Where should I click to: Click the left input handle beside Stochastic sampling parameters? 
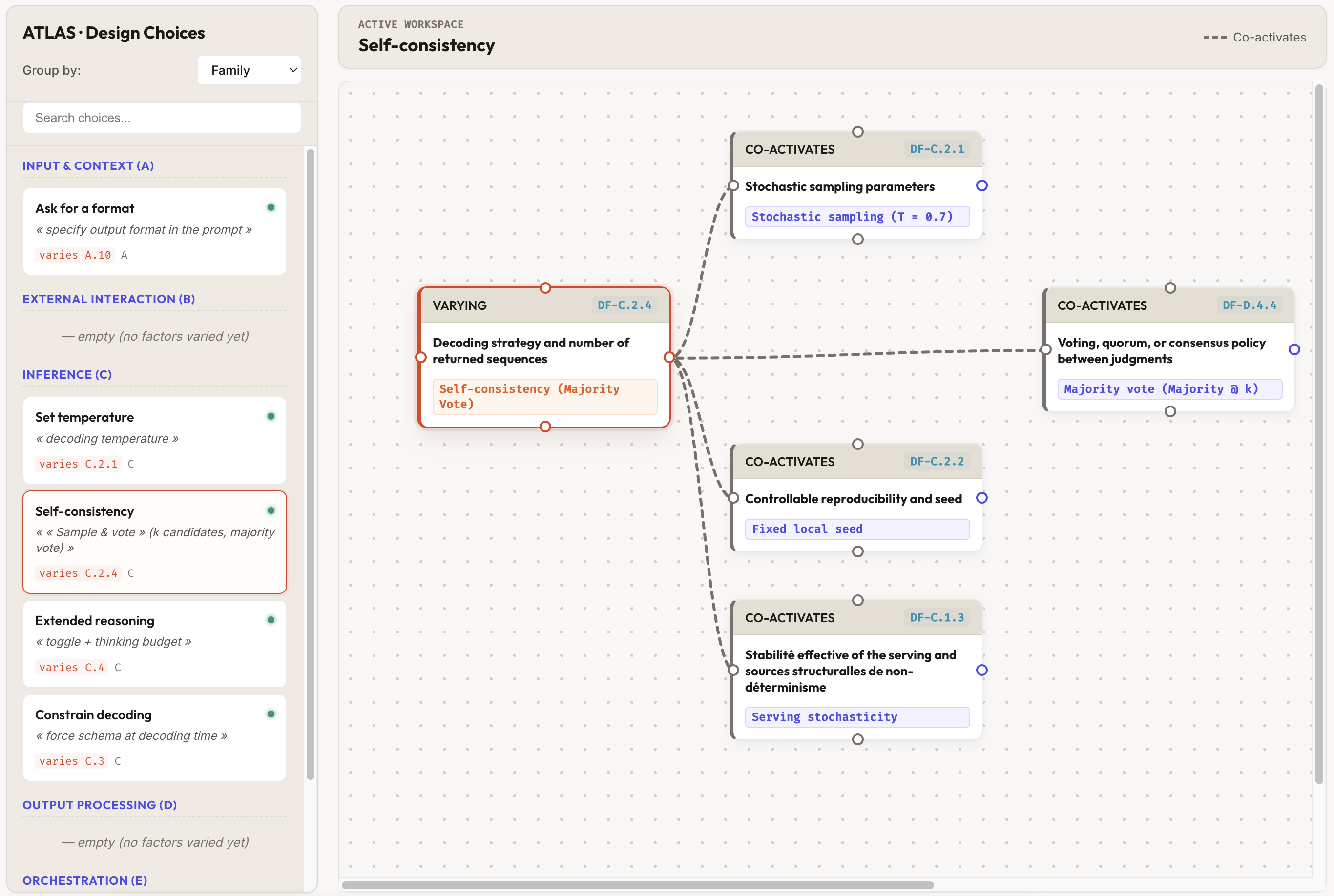click(733, 185)
